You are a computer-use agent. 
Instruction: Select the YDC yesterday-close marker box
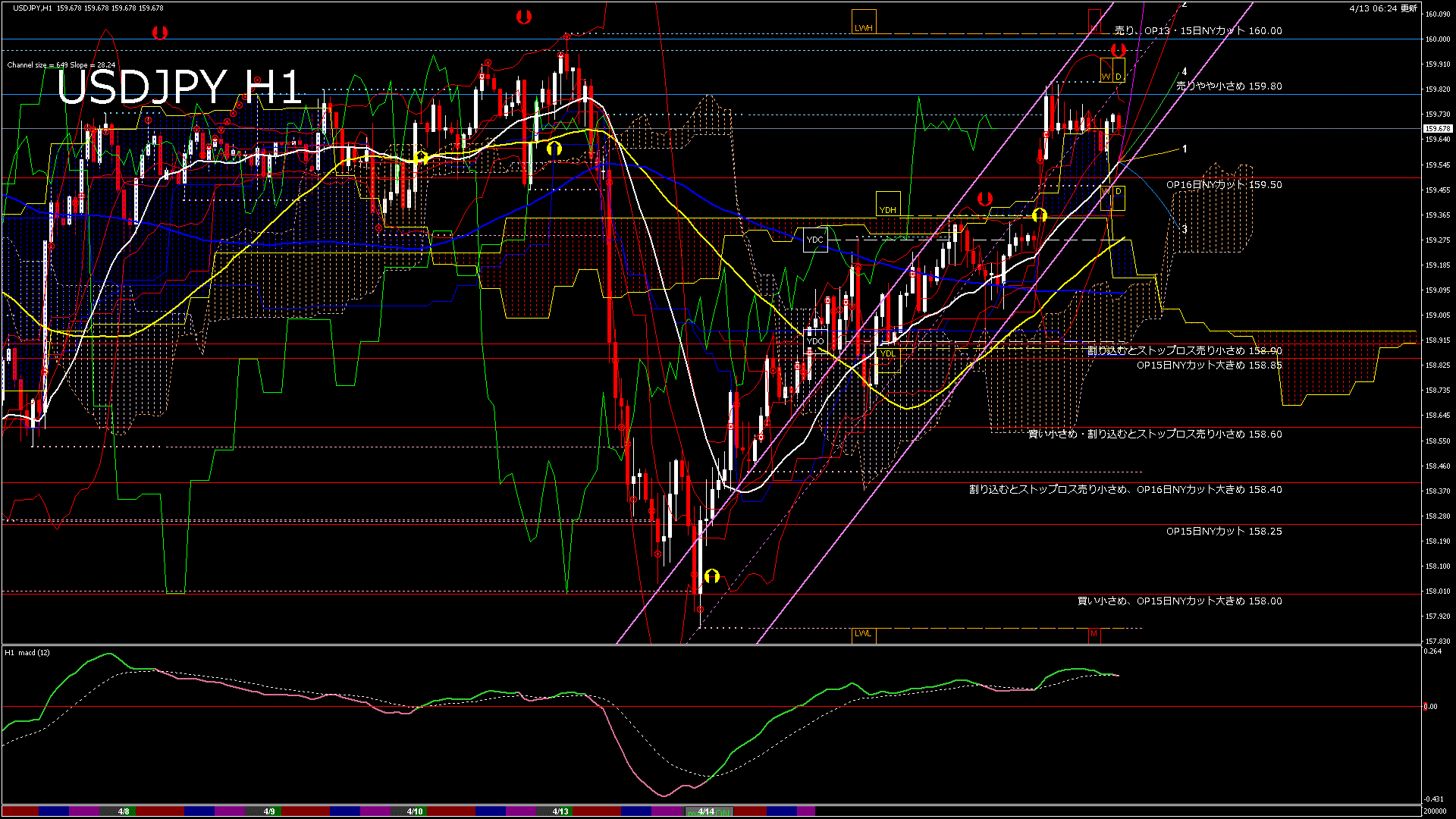tap(815, 240)
